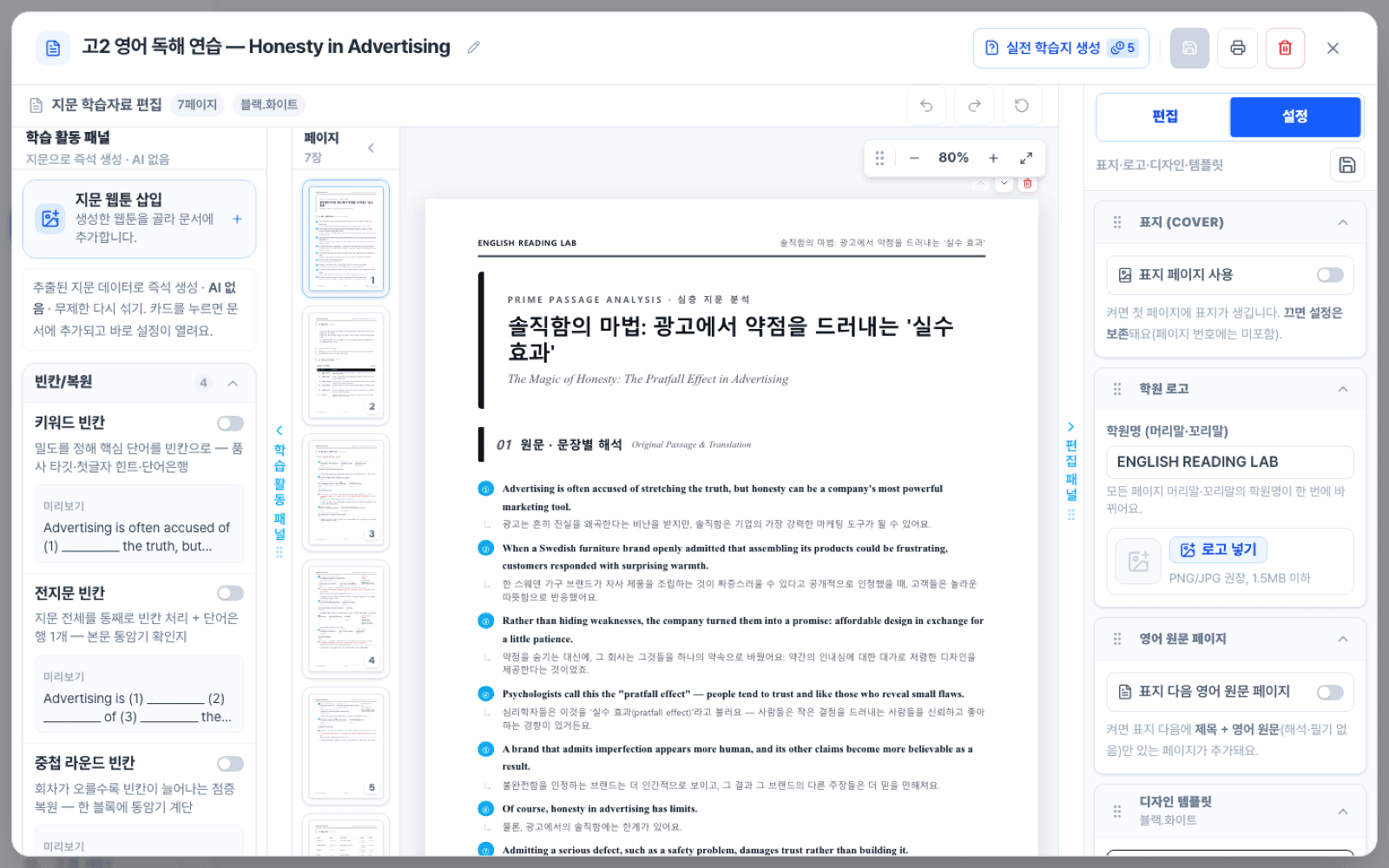Toggle 키워드 빈칸 switch

click(x=230, y=423)
